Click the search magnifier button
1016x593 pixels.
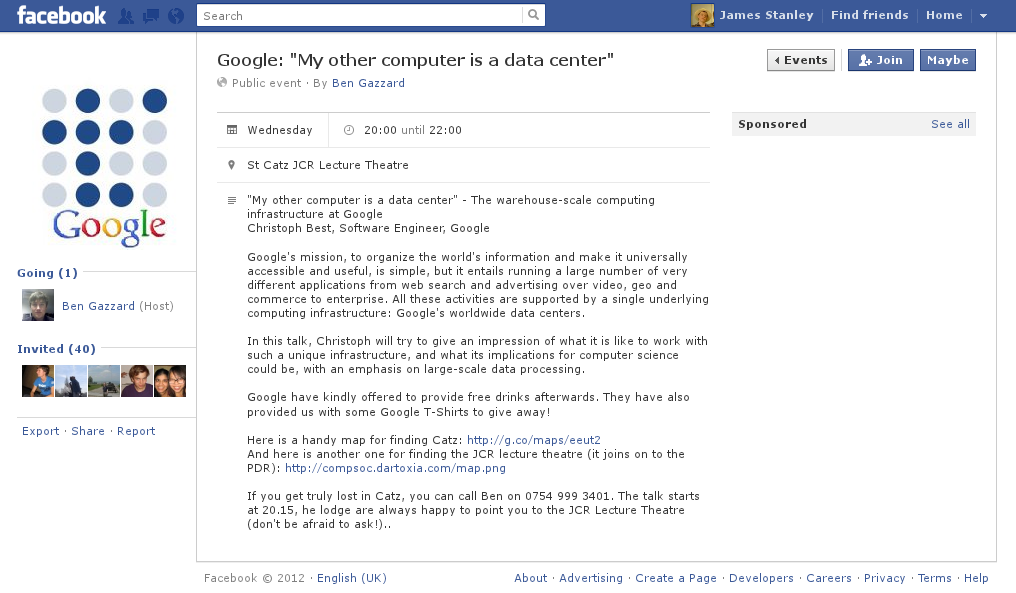[x=534, y=16]
